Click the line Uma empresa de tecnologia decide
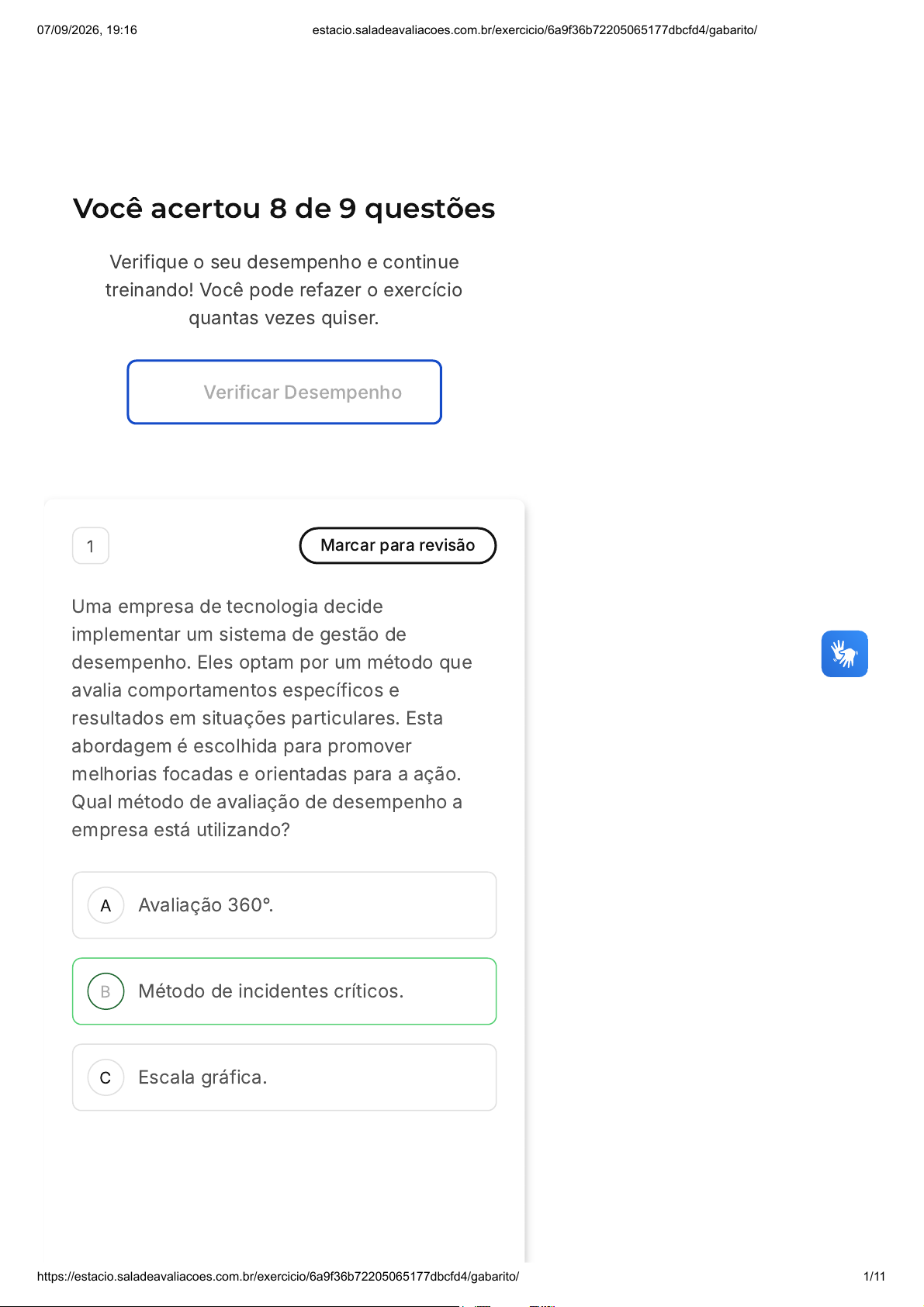The width and height of the screenshot is (924, 1307). (227, 607)
